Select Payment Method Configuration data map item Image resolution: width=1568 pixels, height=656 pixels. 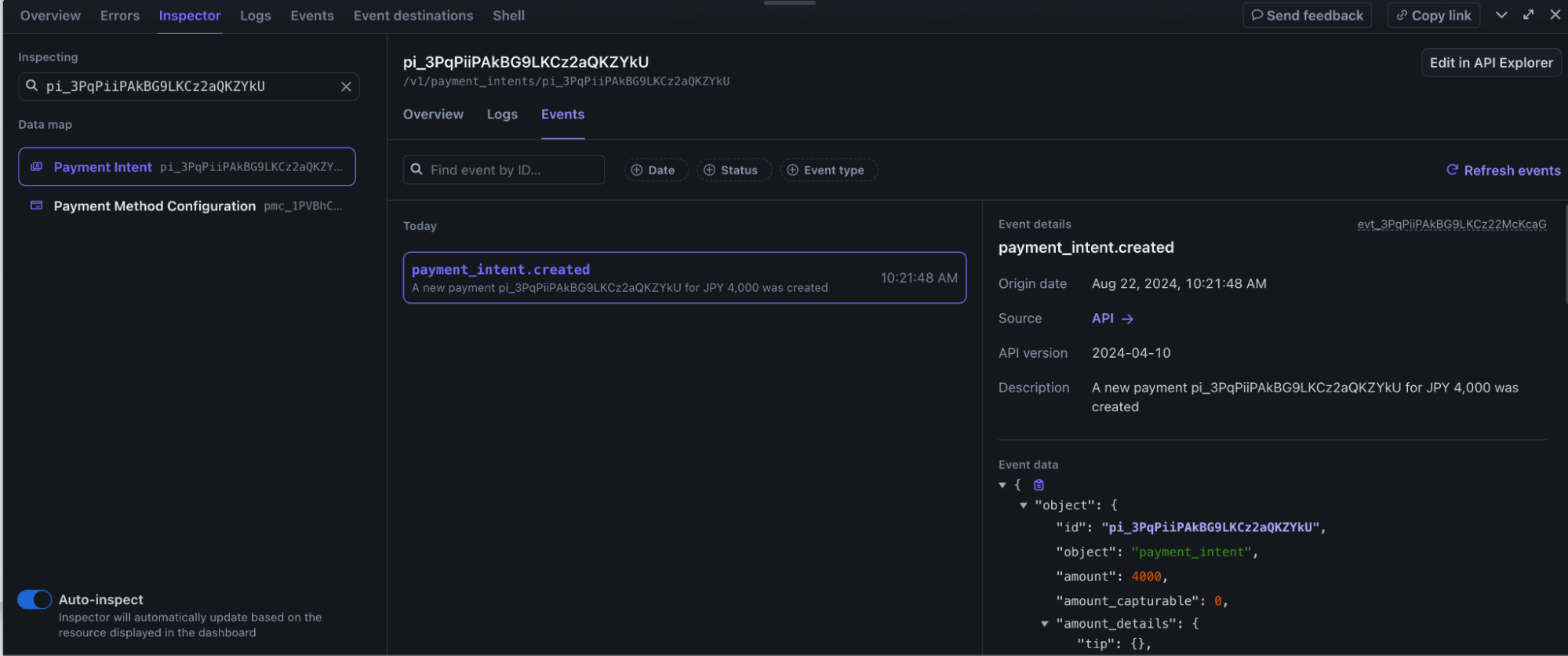pos(187,206)
